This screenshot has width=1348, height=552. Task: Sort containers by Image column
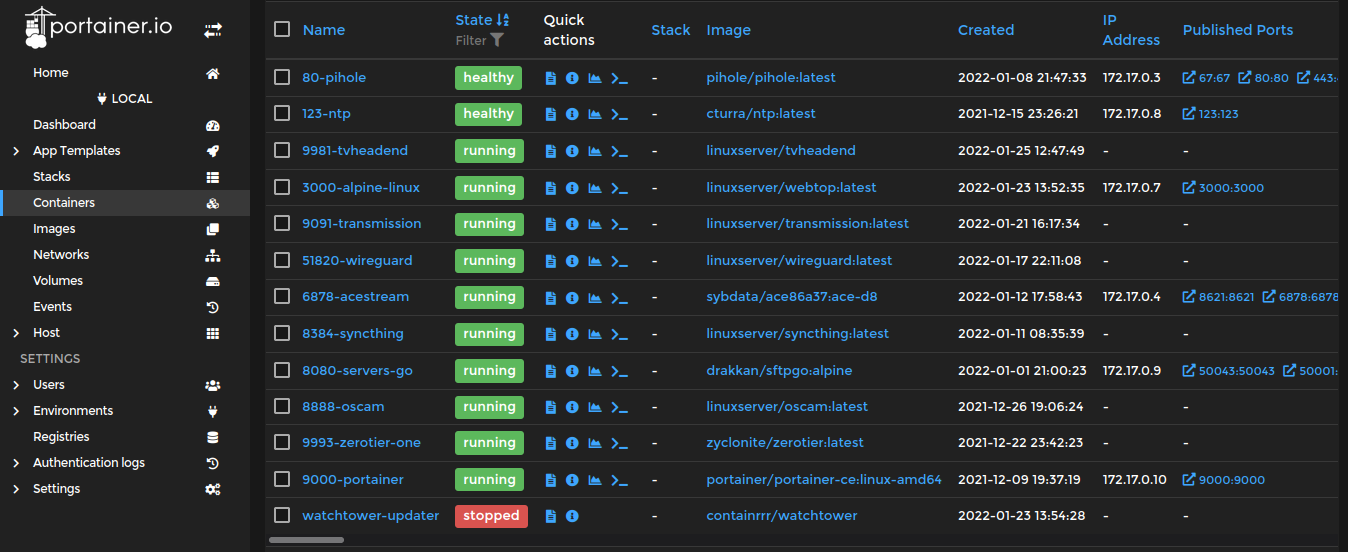tap(728, 30)
